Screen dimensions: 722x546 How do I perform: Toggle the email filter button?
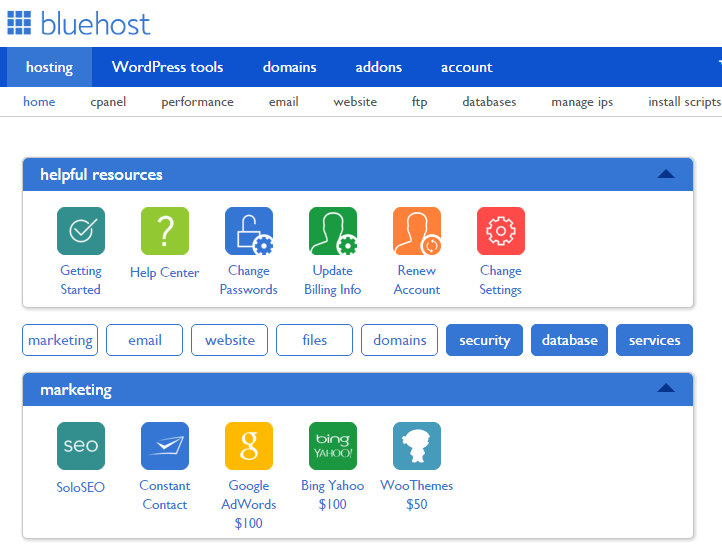tap(145, 340)
